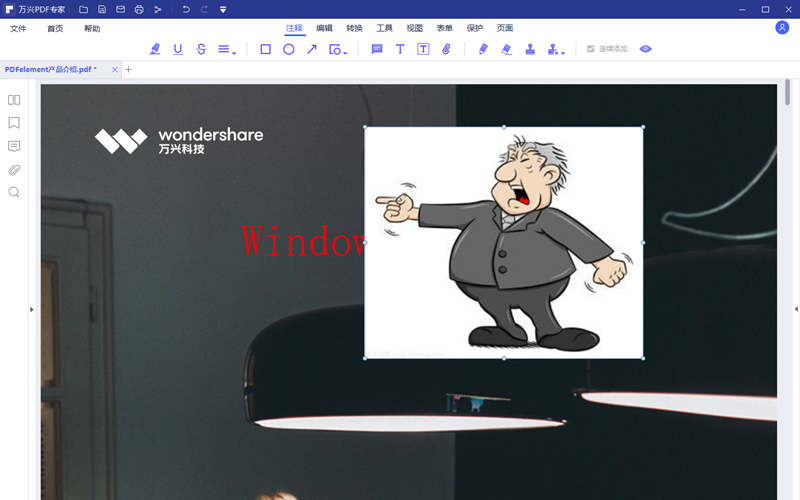Image resolution: width=800 pixels, height=500 pixels.
Task: Select the underline annotation tool
Action: tap(178, 49)
